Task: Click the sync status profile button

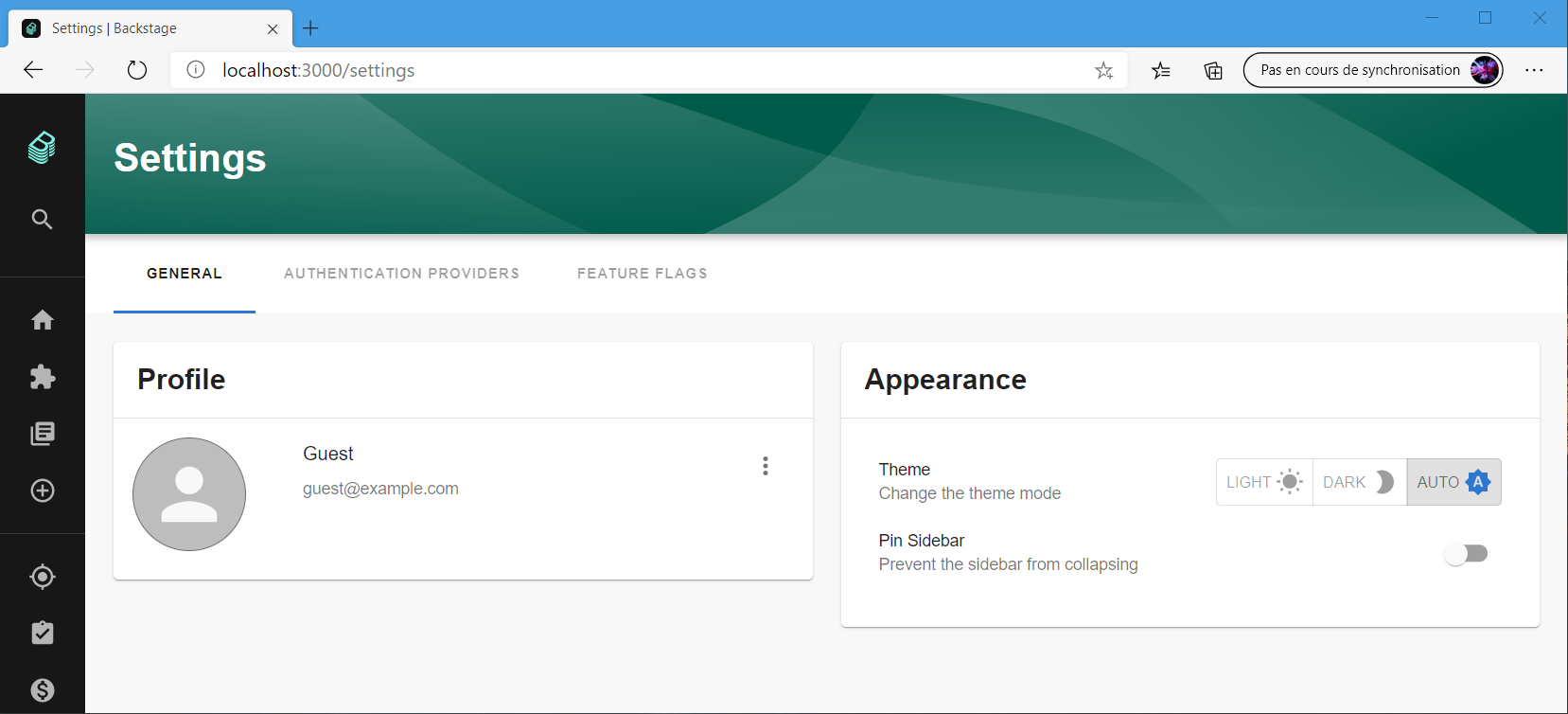Action: [x=1373, y=70]
